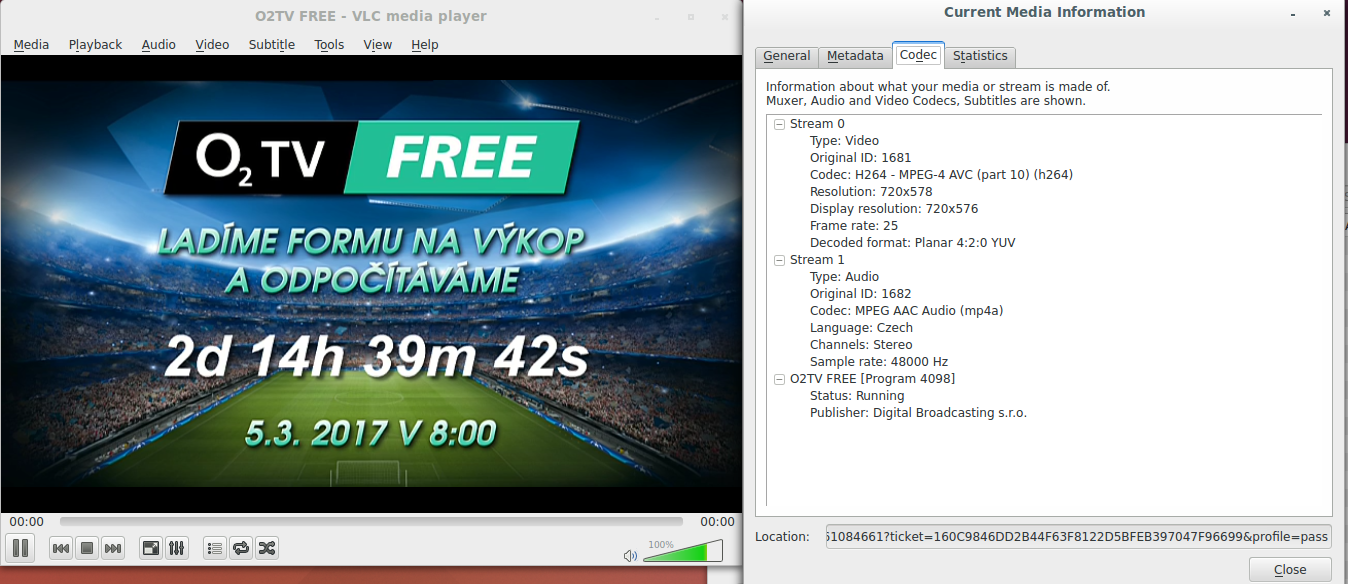
Task: Collapse the O2TV FREE Program 4098 entry
Action: 779,378
